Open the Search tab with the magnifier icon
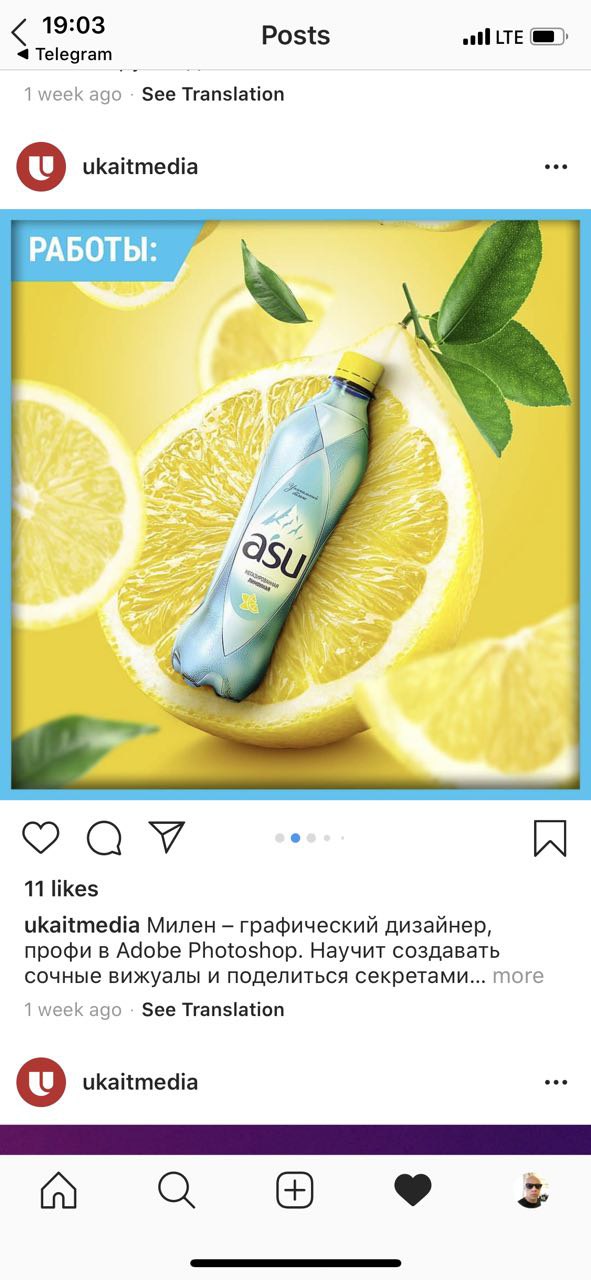This screenshot has width=591, height=1280. coord(176,1190)
